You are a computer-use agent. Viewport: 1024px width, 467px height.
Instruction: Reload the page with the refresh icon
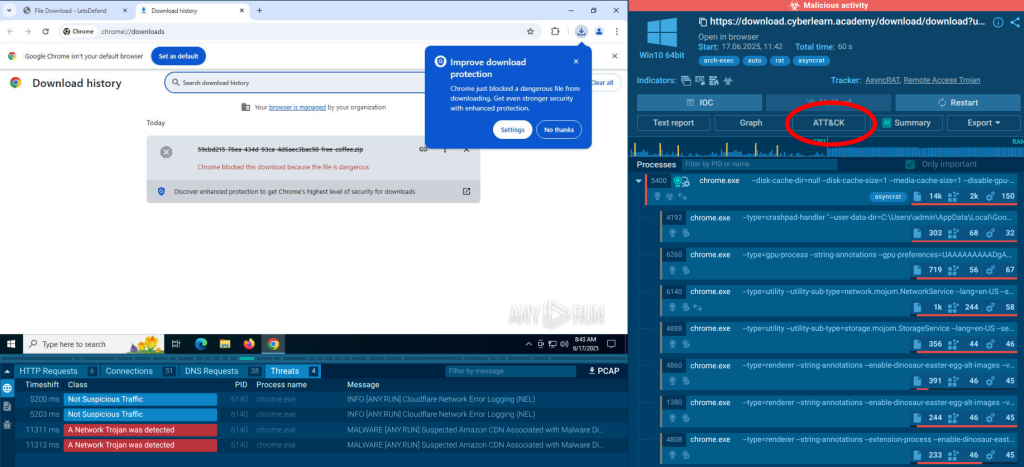(x=45, y=31)
